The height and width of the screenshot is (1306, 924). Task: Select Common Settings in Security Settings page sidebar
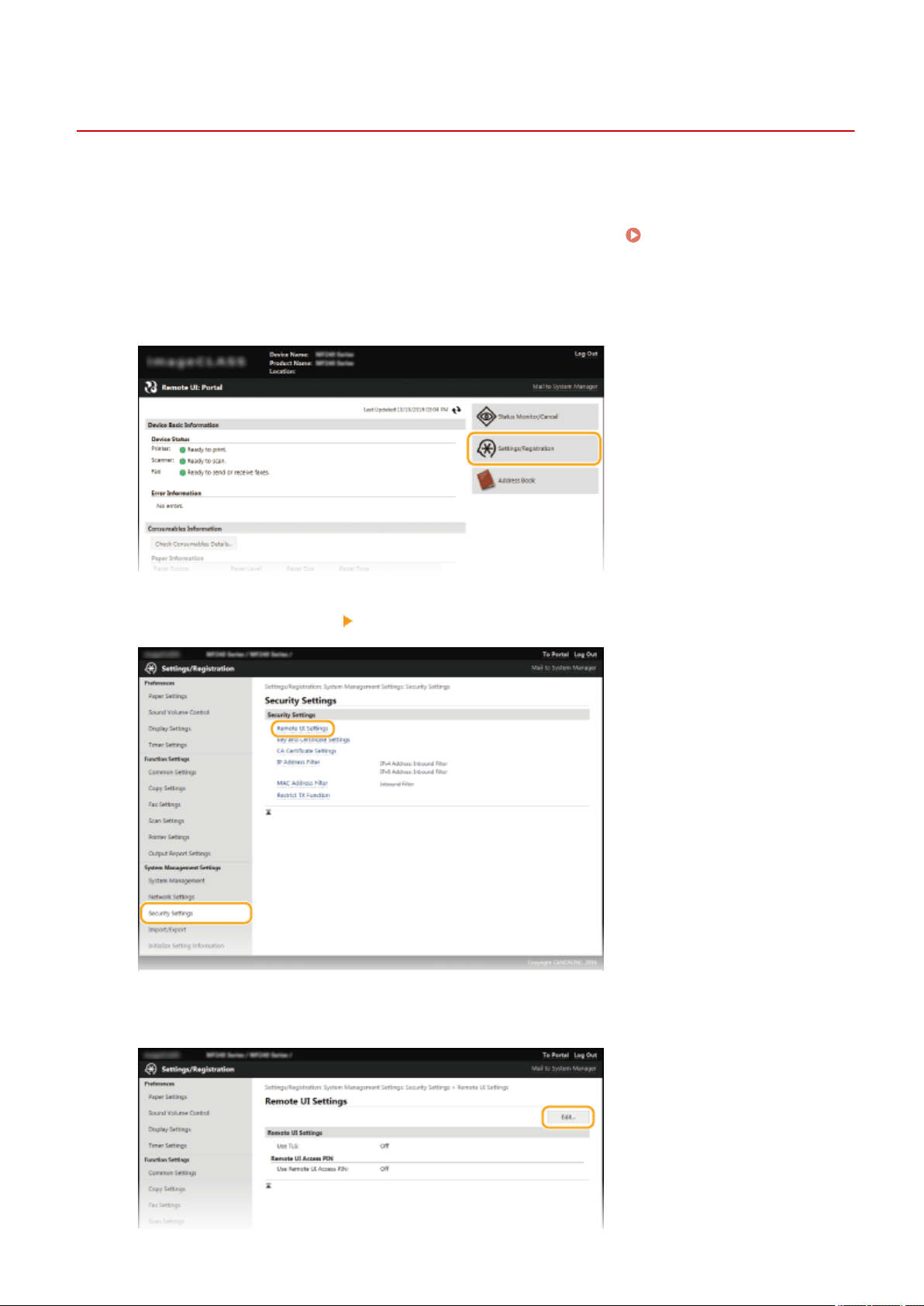point(172,772)
